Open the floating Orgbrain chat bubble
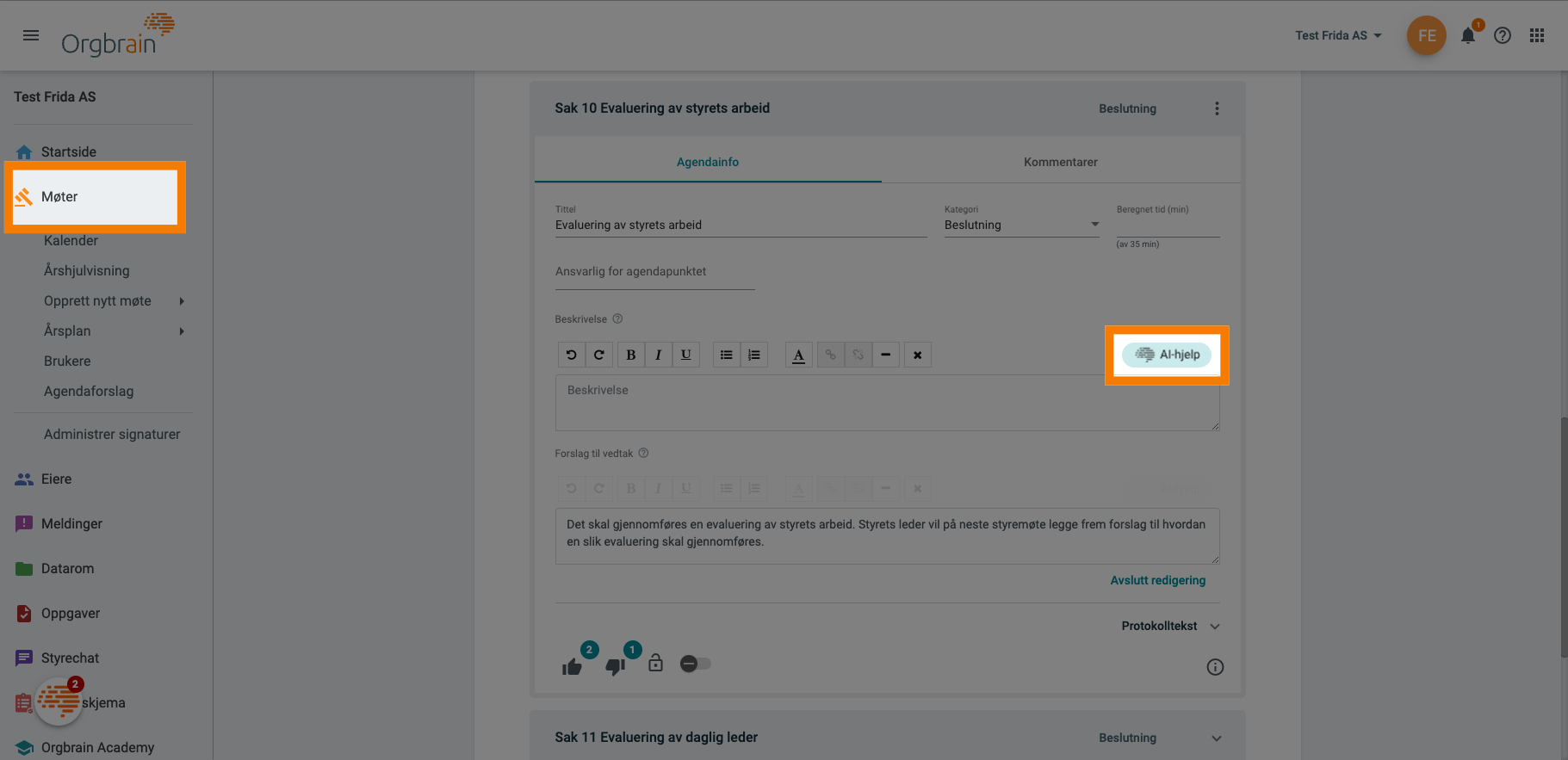The width and height of the screenshot is (1568, 760). [x=59, y=701]
